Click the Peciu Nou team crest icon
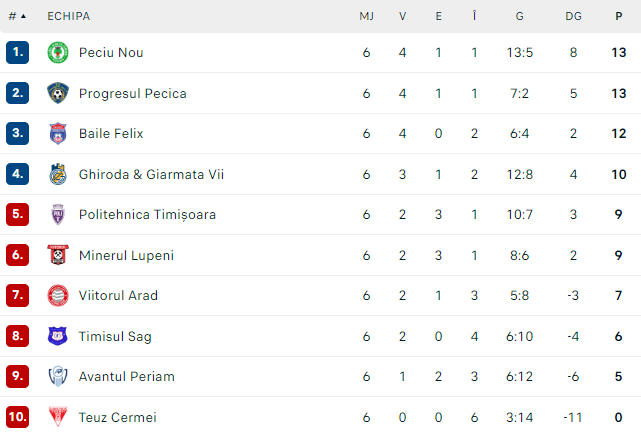 58,52
